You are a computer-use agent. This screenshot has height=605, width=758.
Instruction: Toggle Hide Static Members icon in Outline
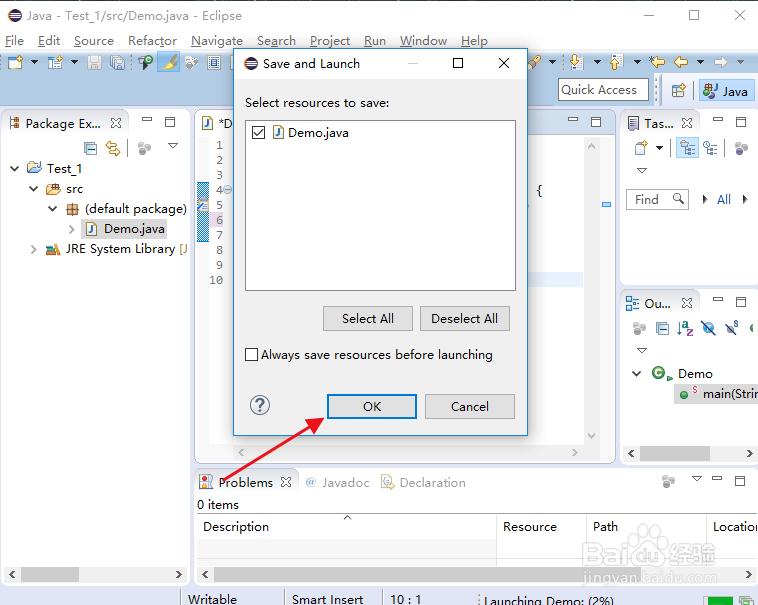(x=731, y=328)
